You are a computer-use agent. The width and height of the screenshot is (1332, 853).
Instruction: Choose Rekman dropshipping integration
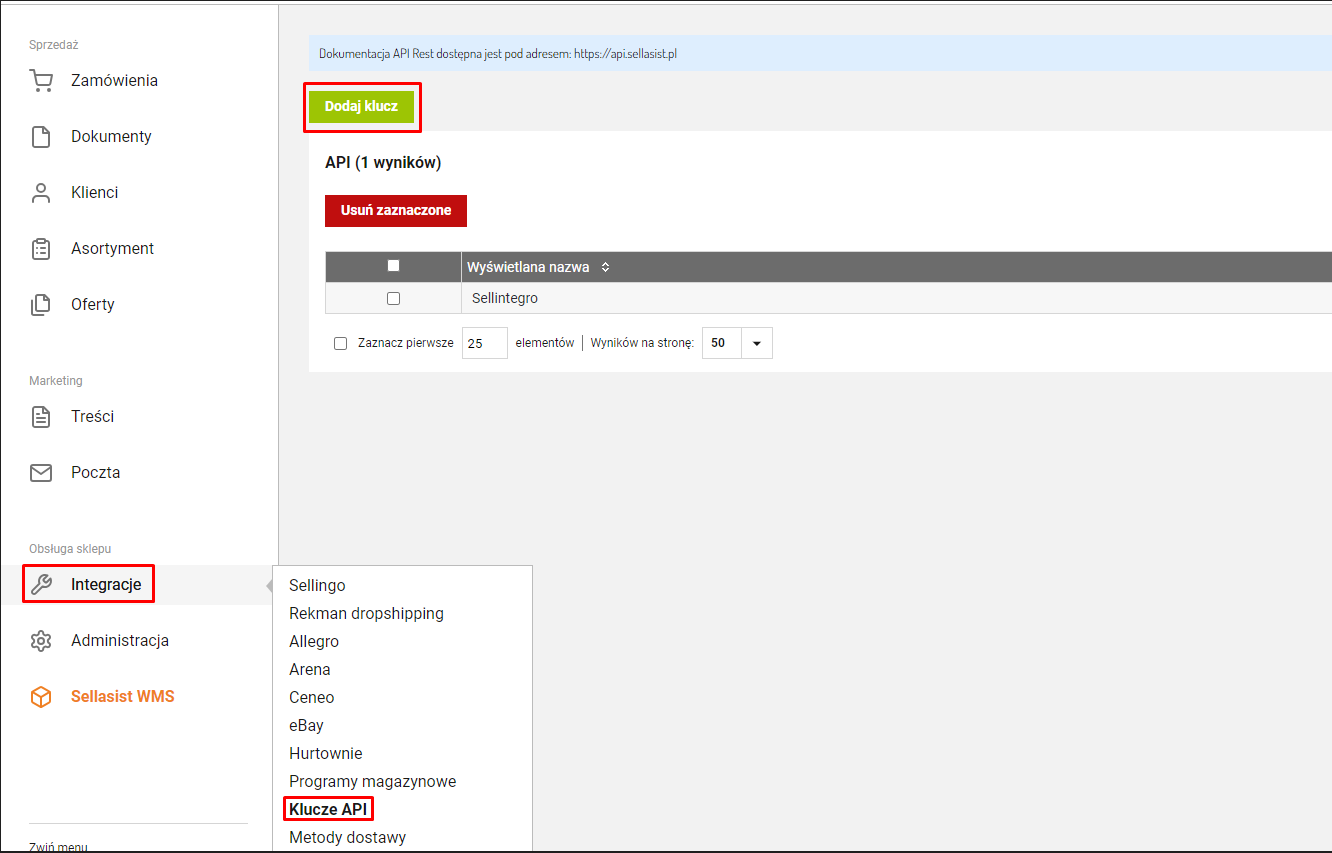pos(366,613)
